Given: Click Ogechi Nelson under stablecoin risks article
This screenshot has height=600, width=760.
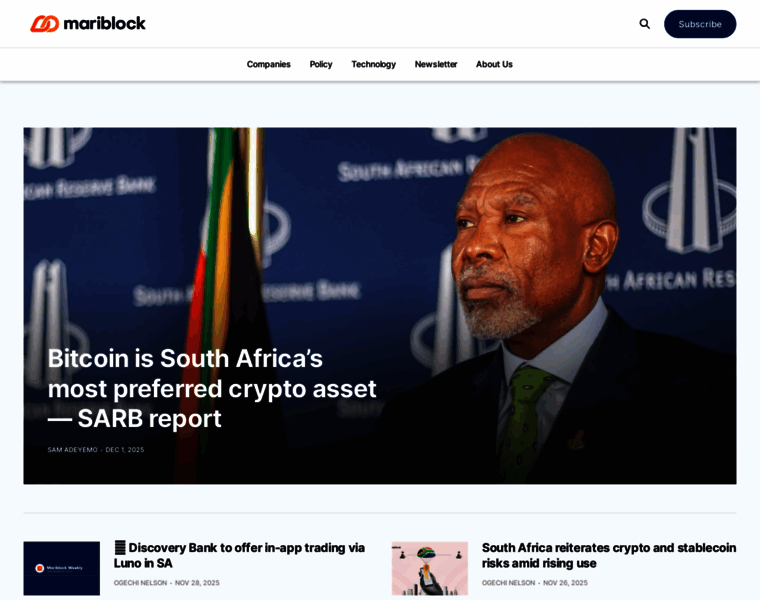Looking at the screenshot, I should point(508,583).
